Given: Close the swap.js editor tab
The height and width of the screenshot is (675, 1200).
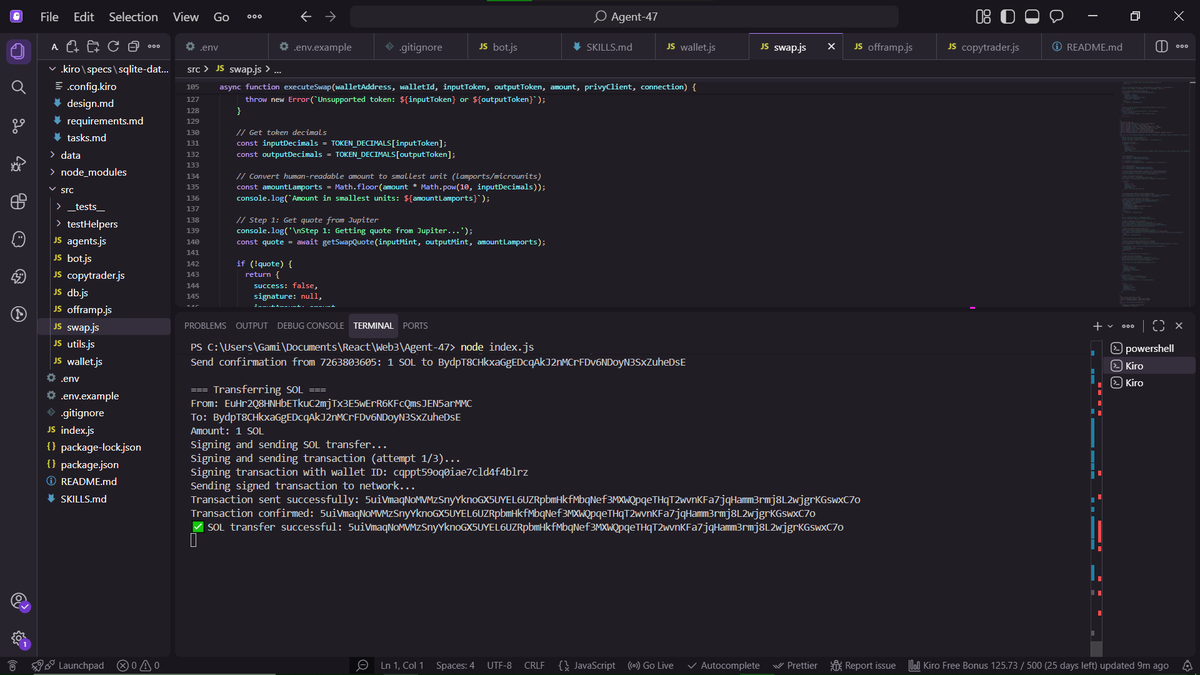Looking at the screenshot, I should (x=832, y=47).
